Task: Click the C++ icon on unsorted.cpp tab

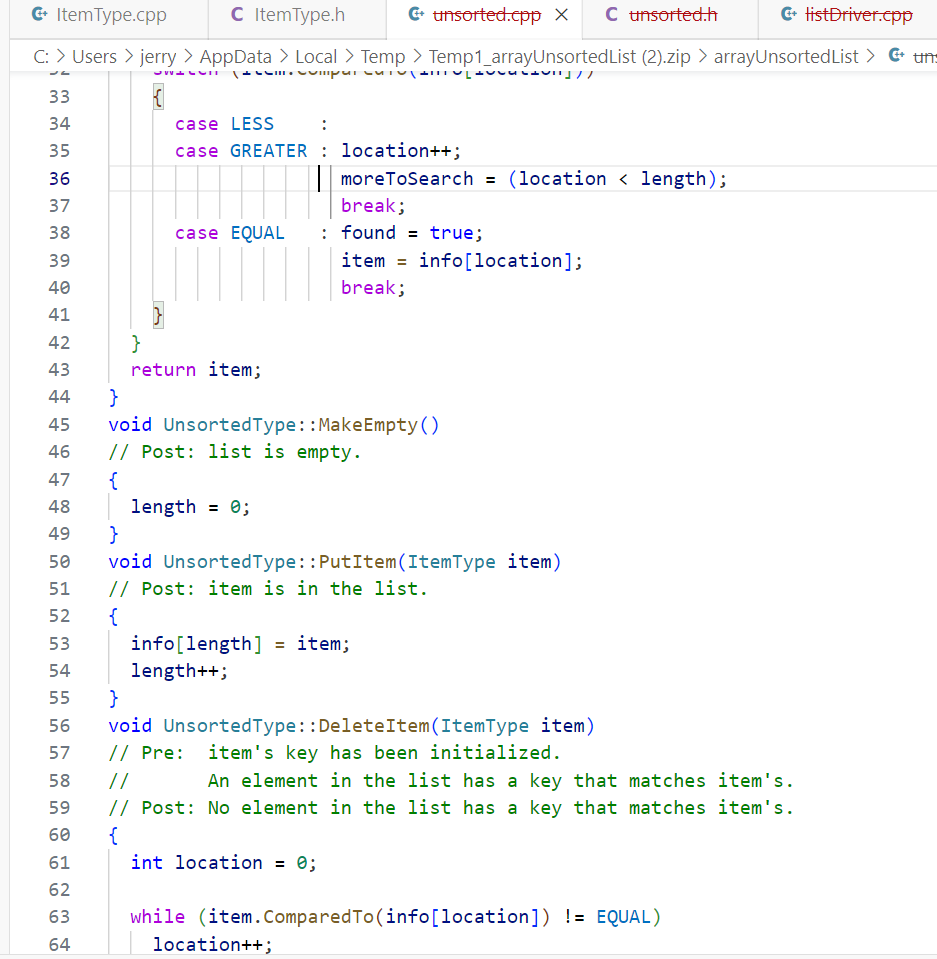Action: [416, 15]
